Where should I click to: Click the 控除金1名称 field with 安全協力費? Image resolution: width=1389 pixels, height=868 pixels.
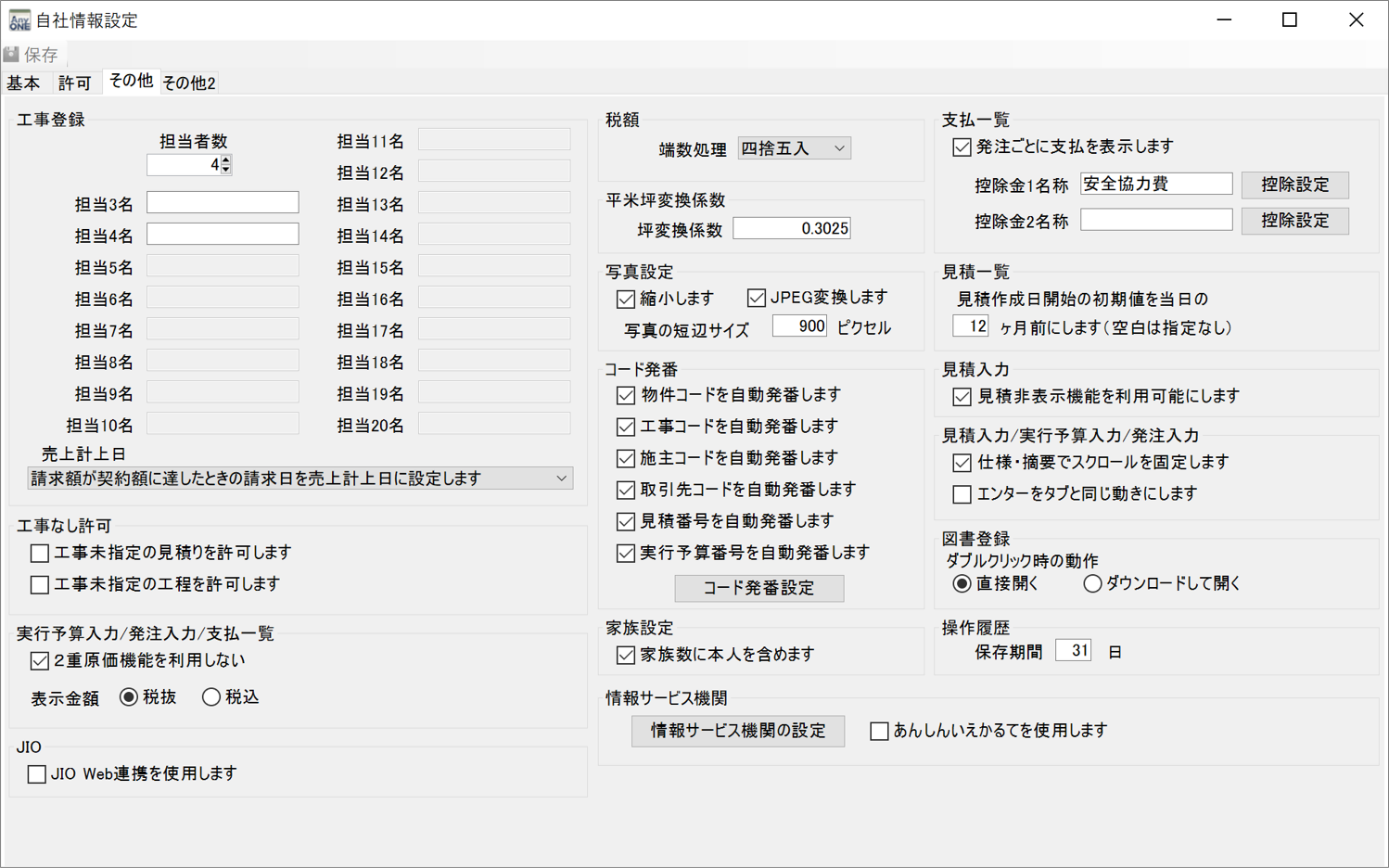tap(1156, 184)
